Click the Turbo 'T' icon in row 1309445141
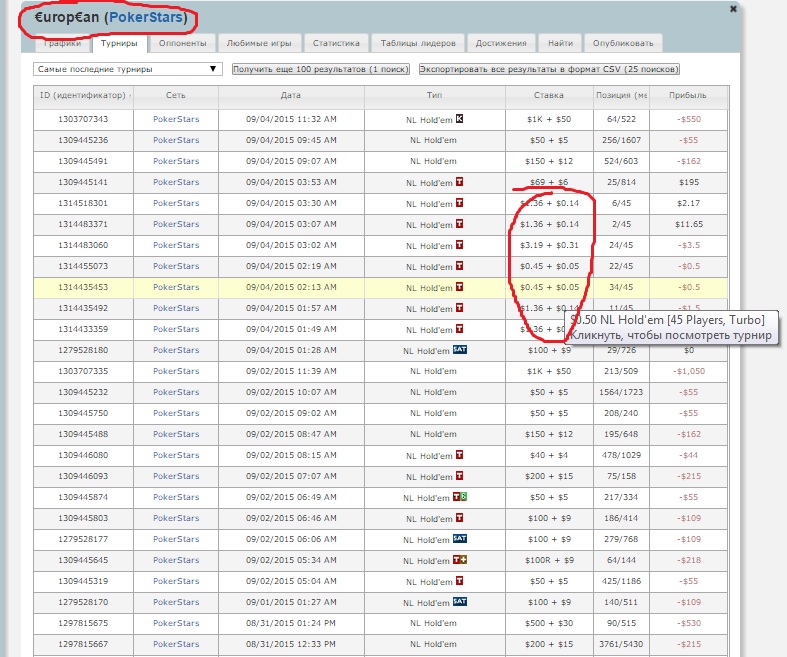Viewport: 787px width, 657px height. tap(459, 182)
